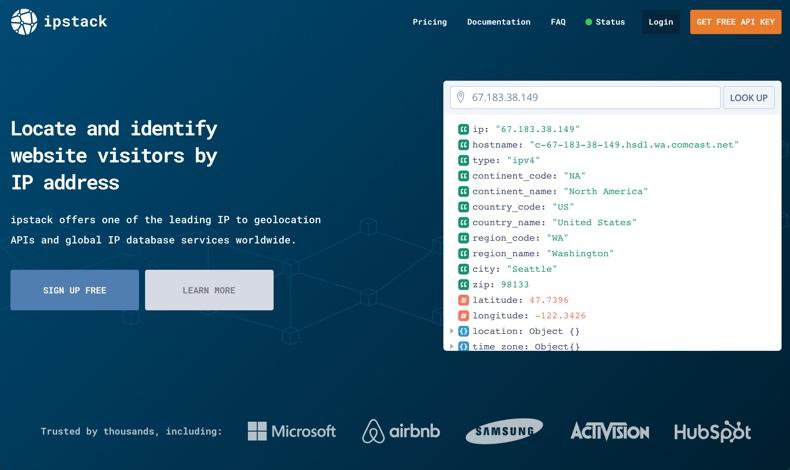Open the Documentation page
Viewport: 790px width, 470px height.
pos(499,22)
